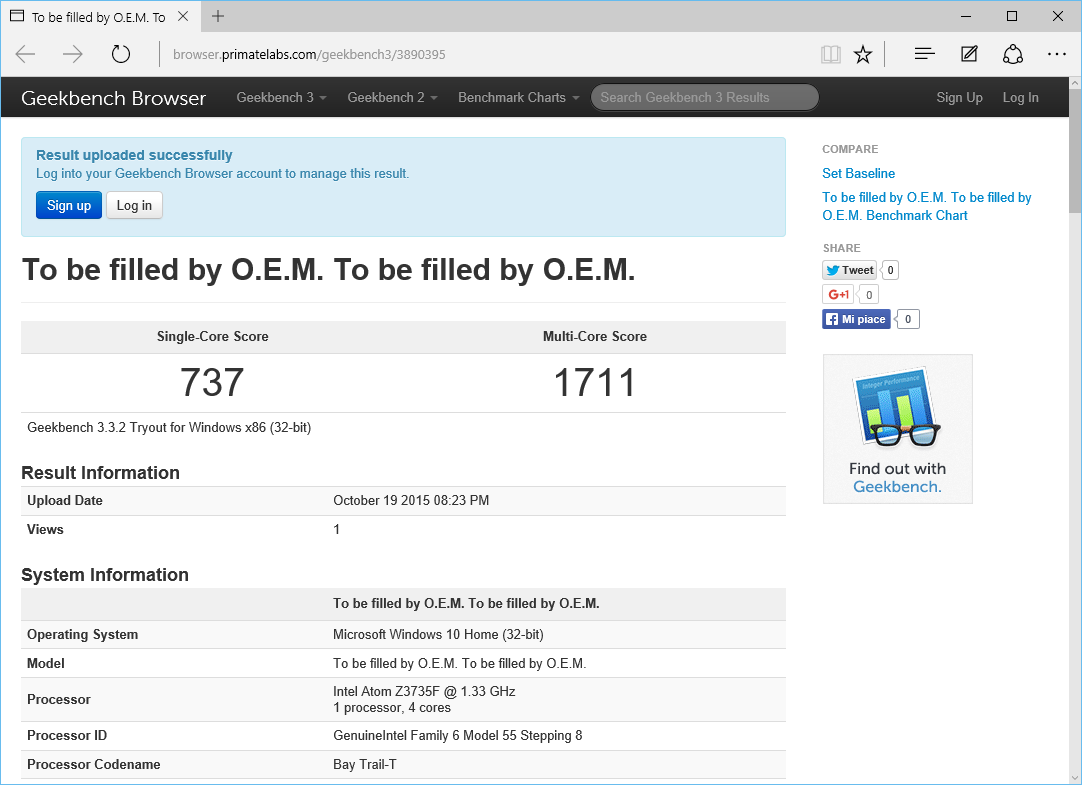The width and height of the screenshot is (1082, 785).
Task: Go back to the previous page
Action: 26,54
